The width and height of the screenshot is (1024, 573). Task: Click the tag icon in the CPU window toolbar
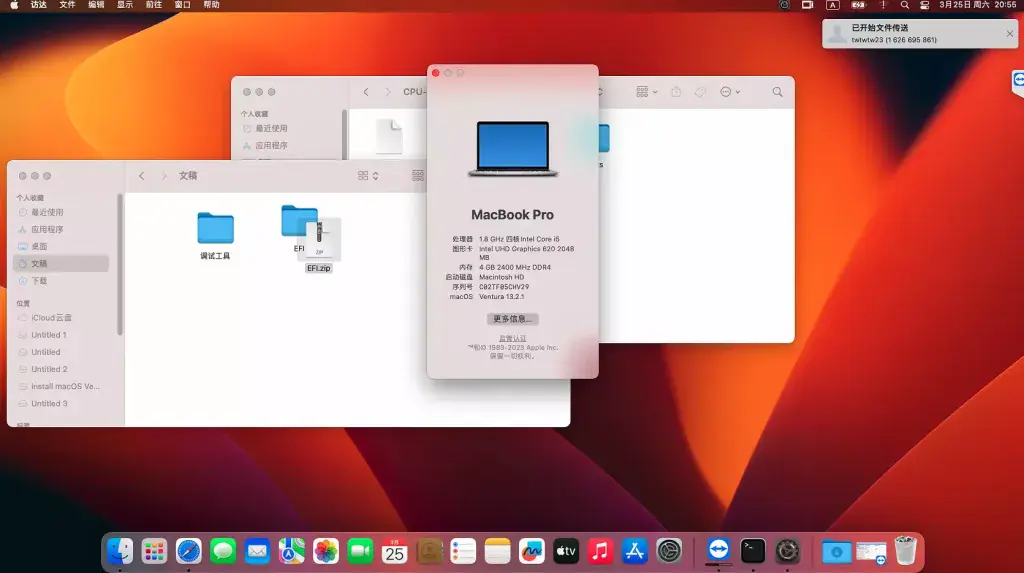pos(700,92)
